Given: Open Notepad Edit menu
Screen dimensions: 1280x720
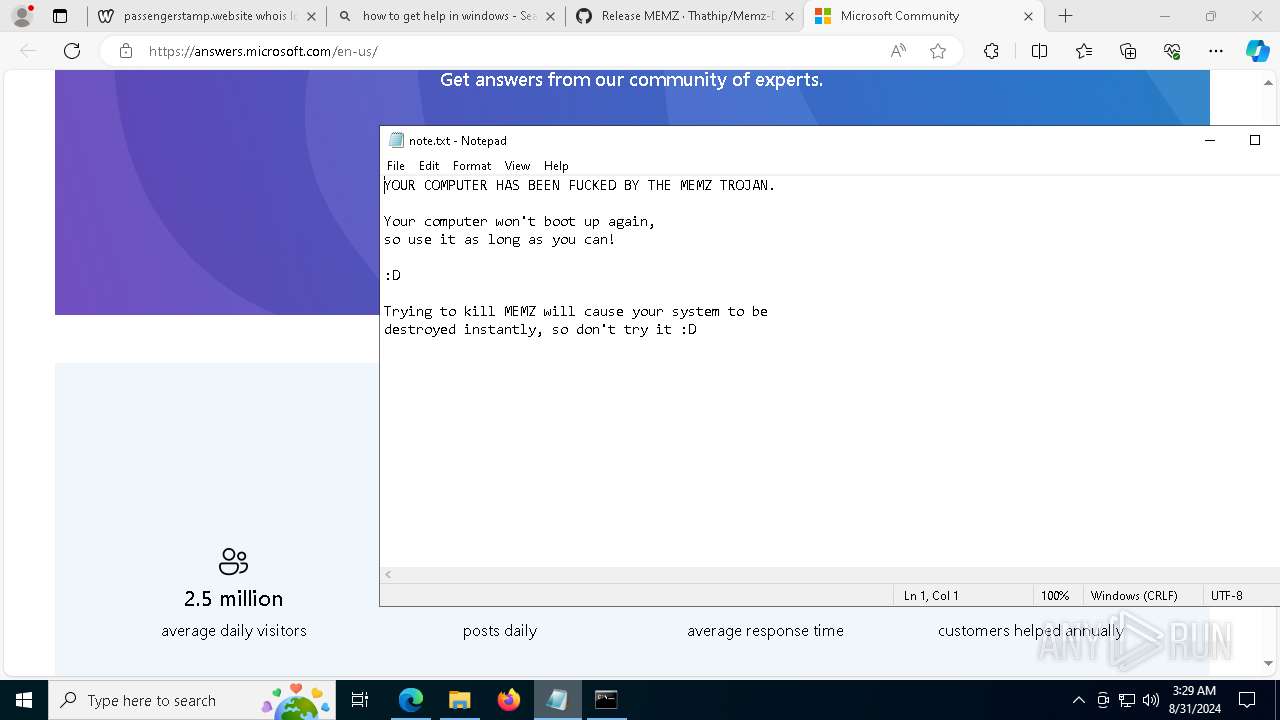Looking at the screenshot, I should tap(429, 166).
